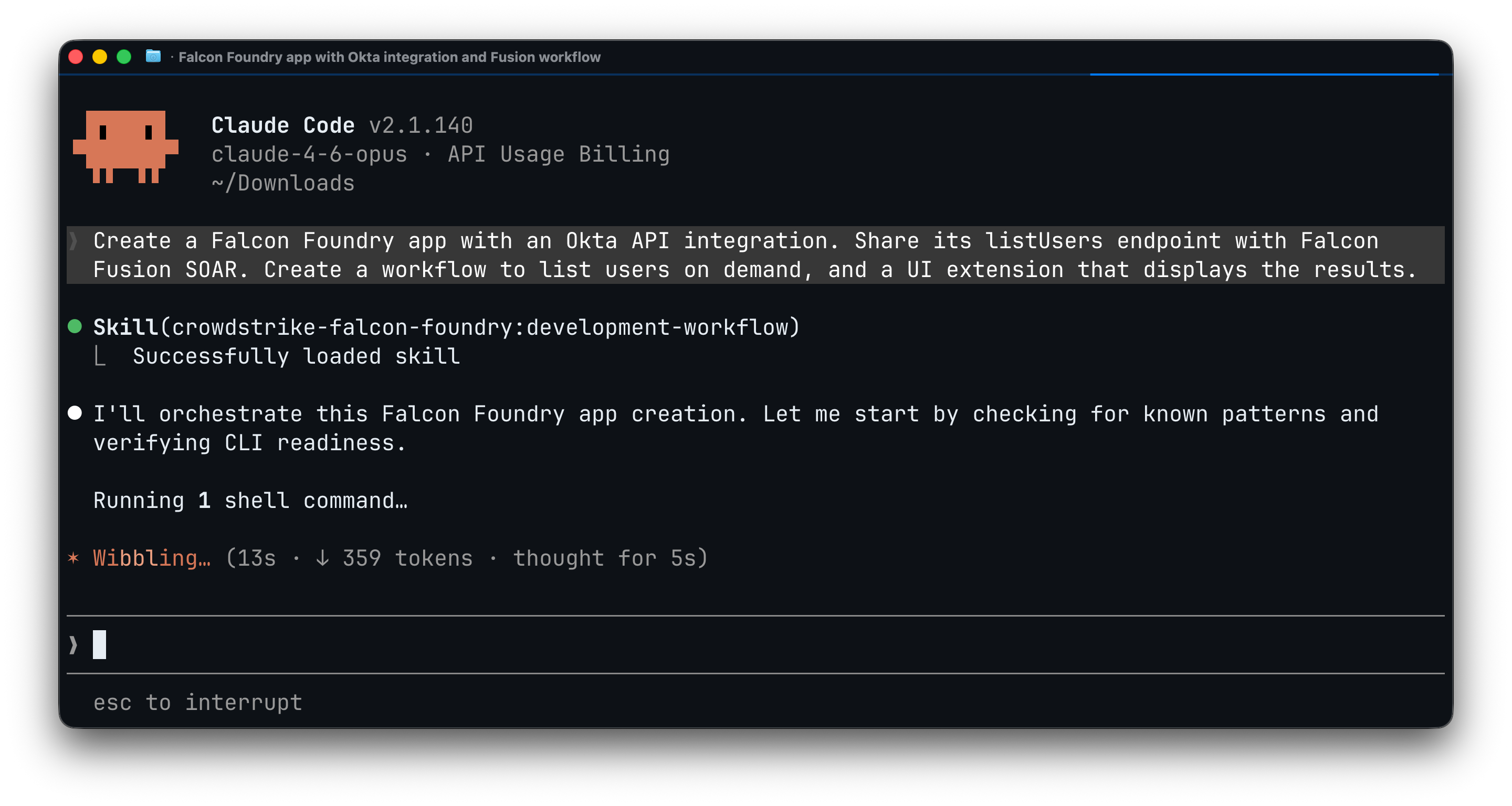The image size is (1512, 806).
Task: Click the Claude Code pixel mascot logo
Action: coord(125,146)
